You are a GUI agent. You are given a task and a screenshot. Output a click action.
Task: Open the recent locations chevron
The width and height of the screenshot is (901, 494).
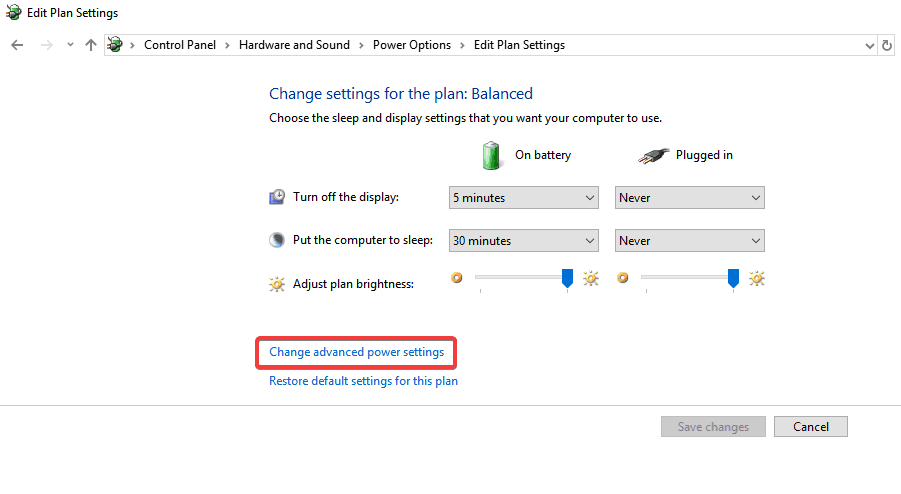click(70, 45)
